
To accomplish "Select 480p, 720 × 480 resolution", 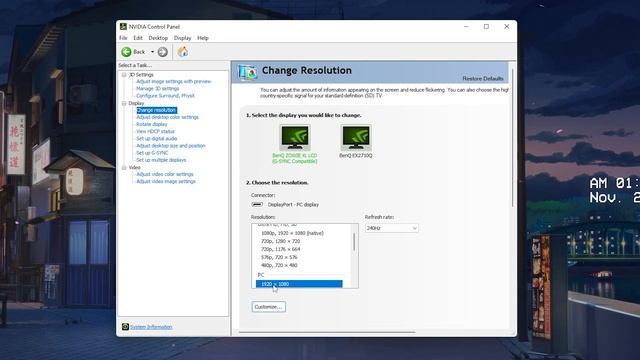I will coord(279,265).
